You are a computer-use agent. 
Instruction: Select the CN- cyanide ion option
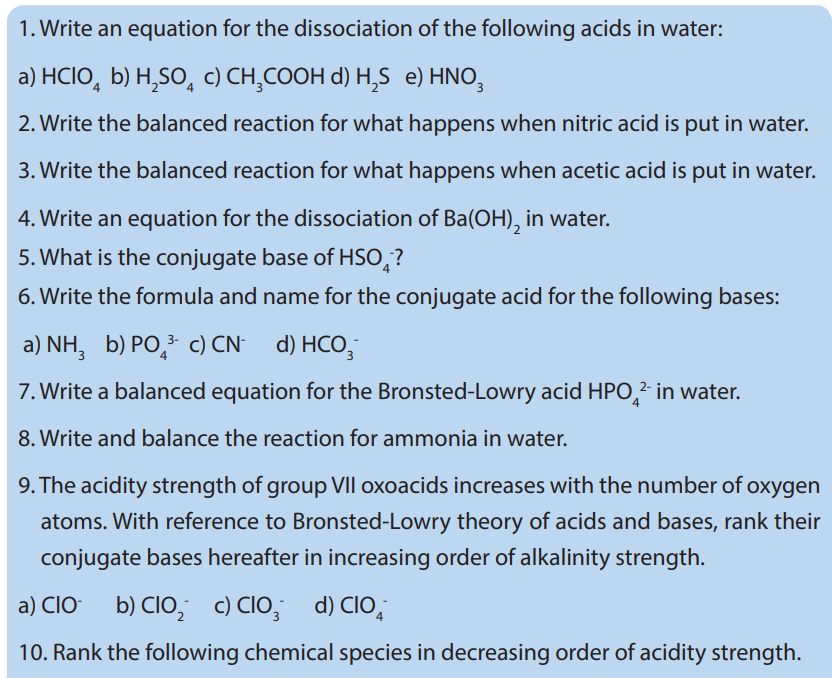pyautogui.click(x=228, y=344)
